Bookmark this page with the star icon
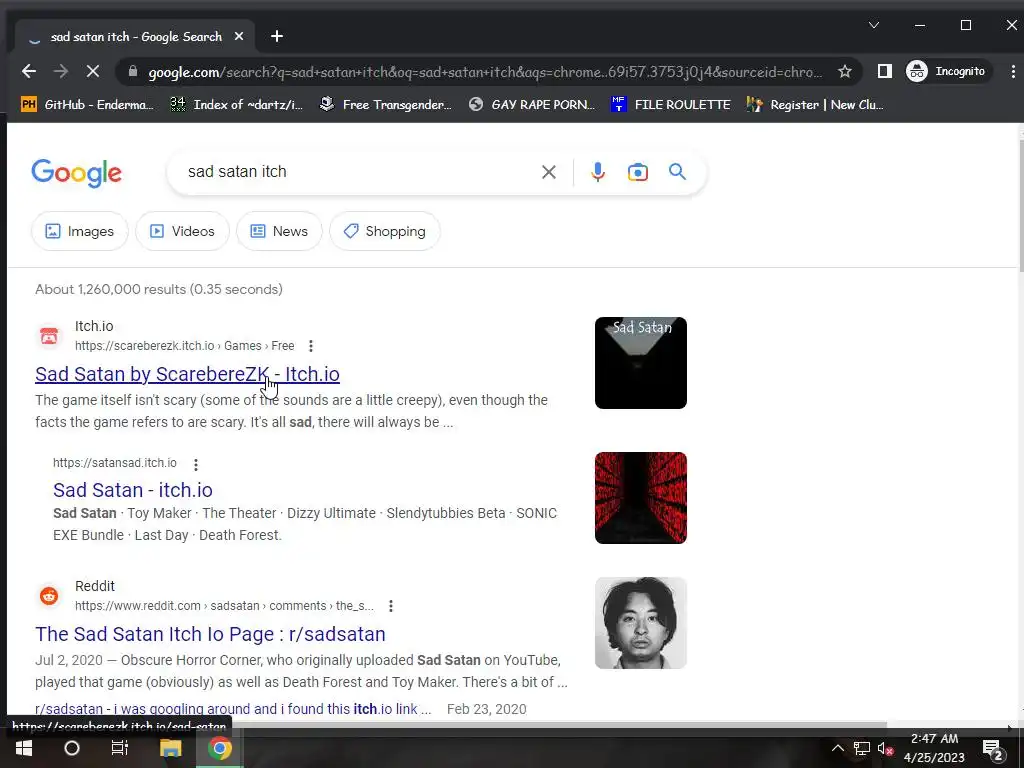This screenshot has height=768, width=1024. [844, 71]
